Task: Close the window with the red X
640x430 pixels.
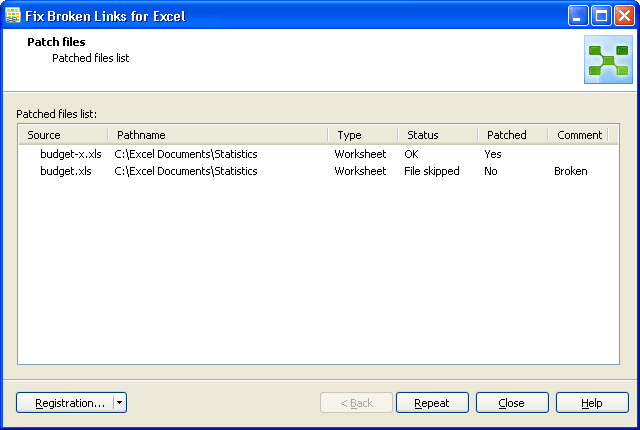Action: 624,16
